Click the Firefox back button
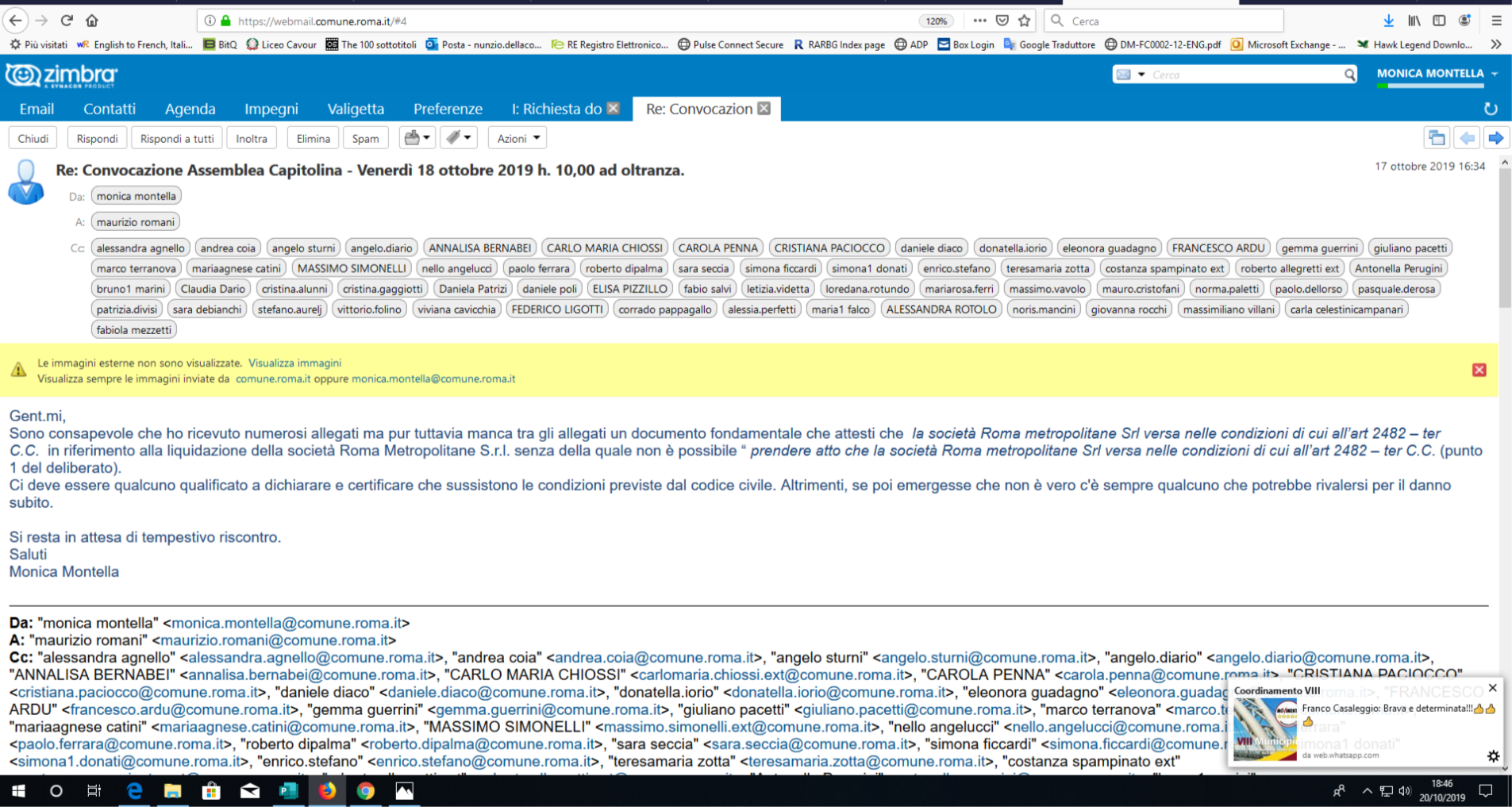The height and width of the screenshot is (807, 1512). point(16,21)
